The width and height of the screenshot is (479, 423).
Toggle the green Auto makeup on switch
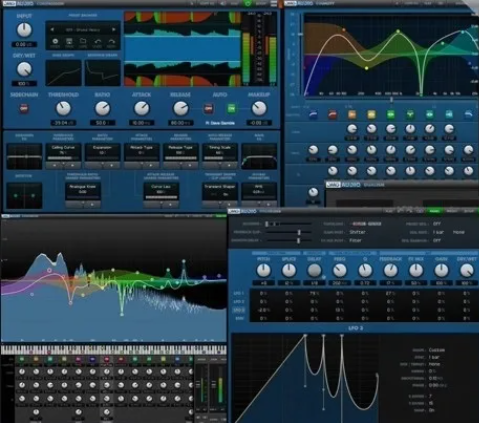[231, 108]
